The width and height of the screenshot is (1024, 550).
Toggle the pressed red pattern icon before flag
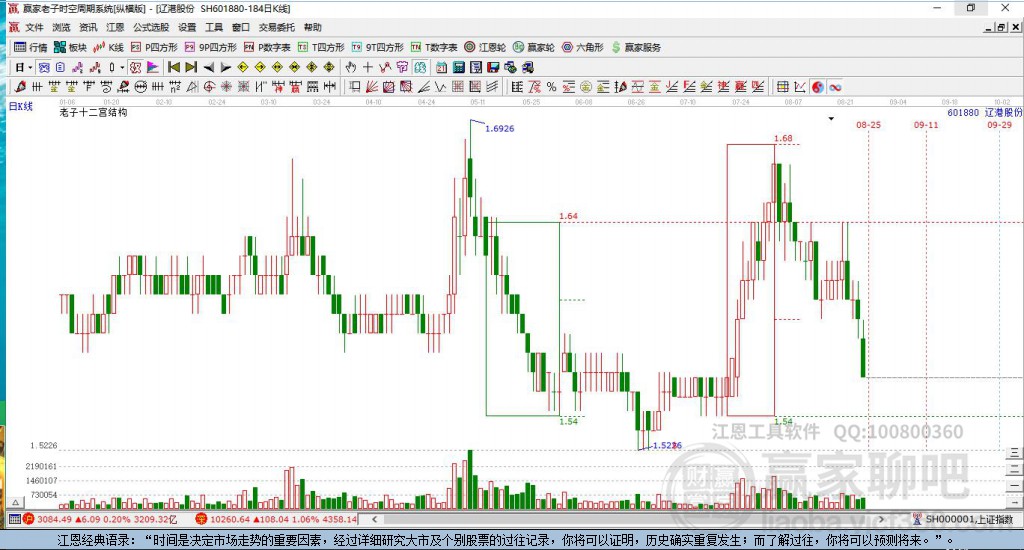pyautogui.click(x=135, y=67)
